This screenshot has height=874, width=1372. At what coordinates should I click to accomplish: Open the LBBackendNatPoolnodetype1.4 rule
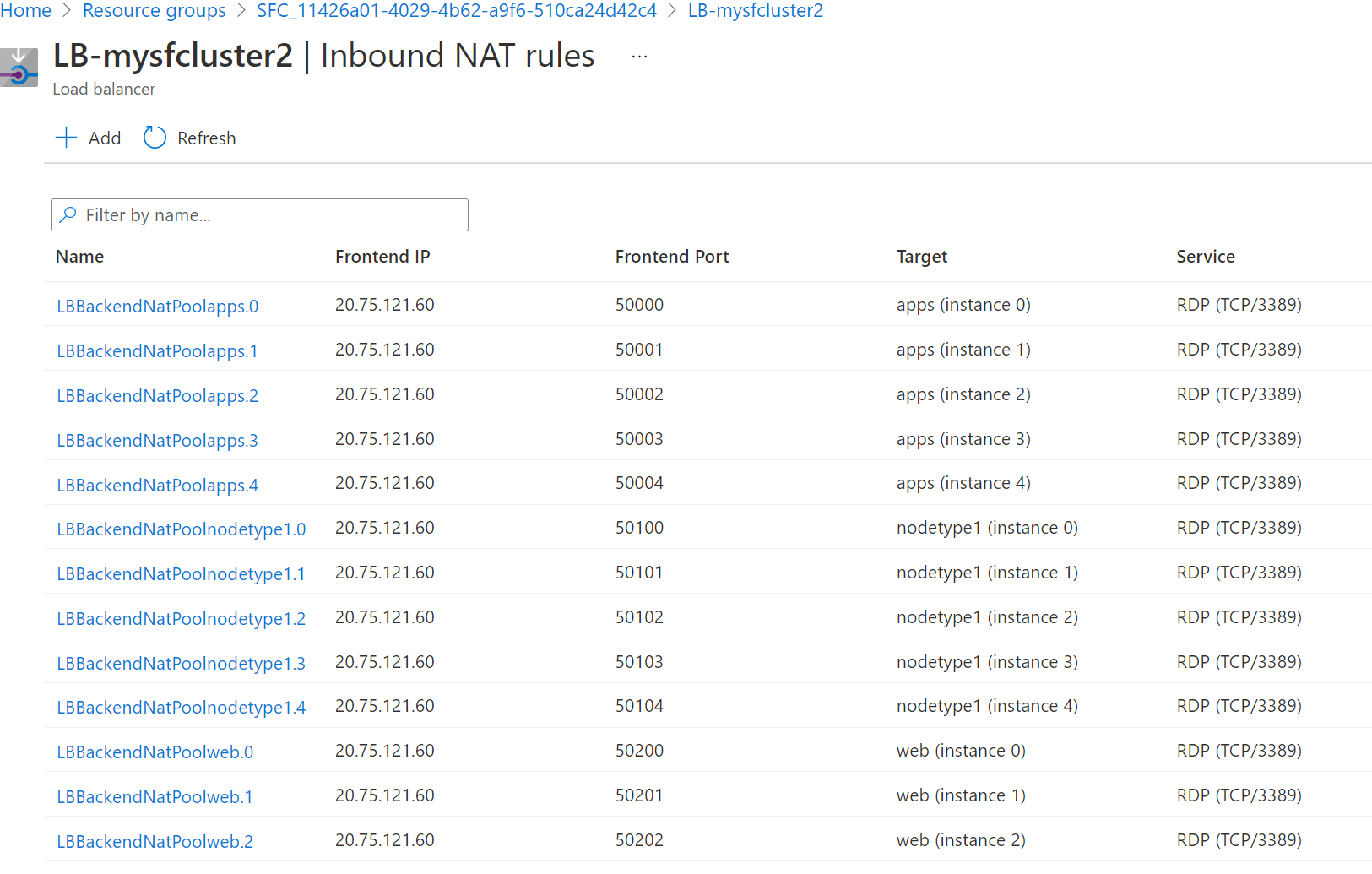(x=182, y=707)
